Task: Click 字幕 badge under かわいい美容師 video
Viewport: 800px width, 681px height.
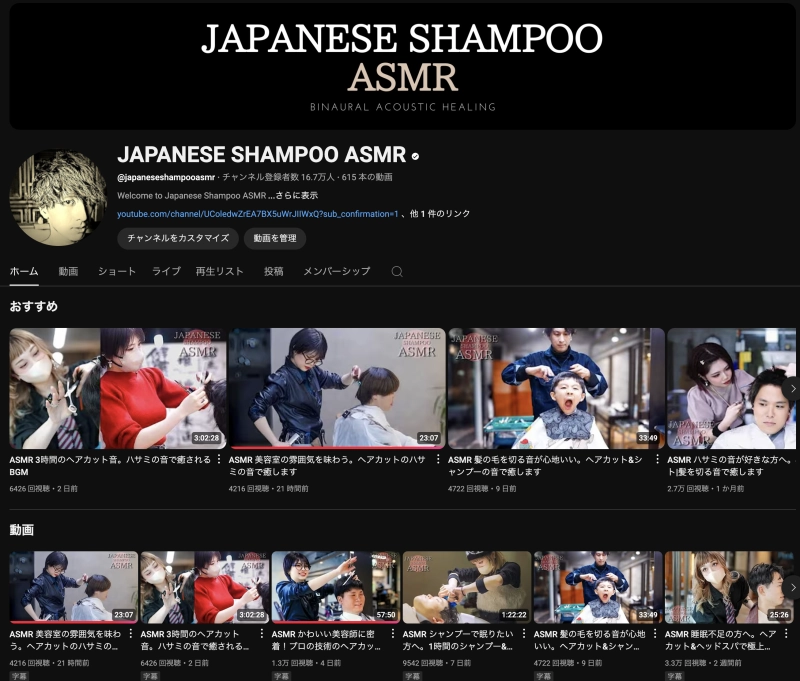Action: point(281,676)
